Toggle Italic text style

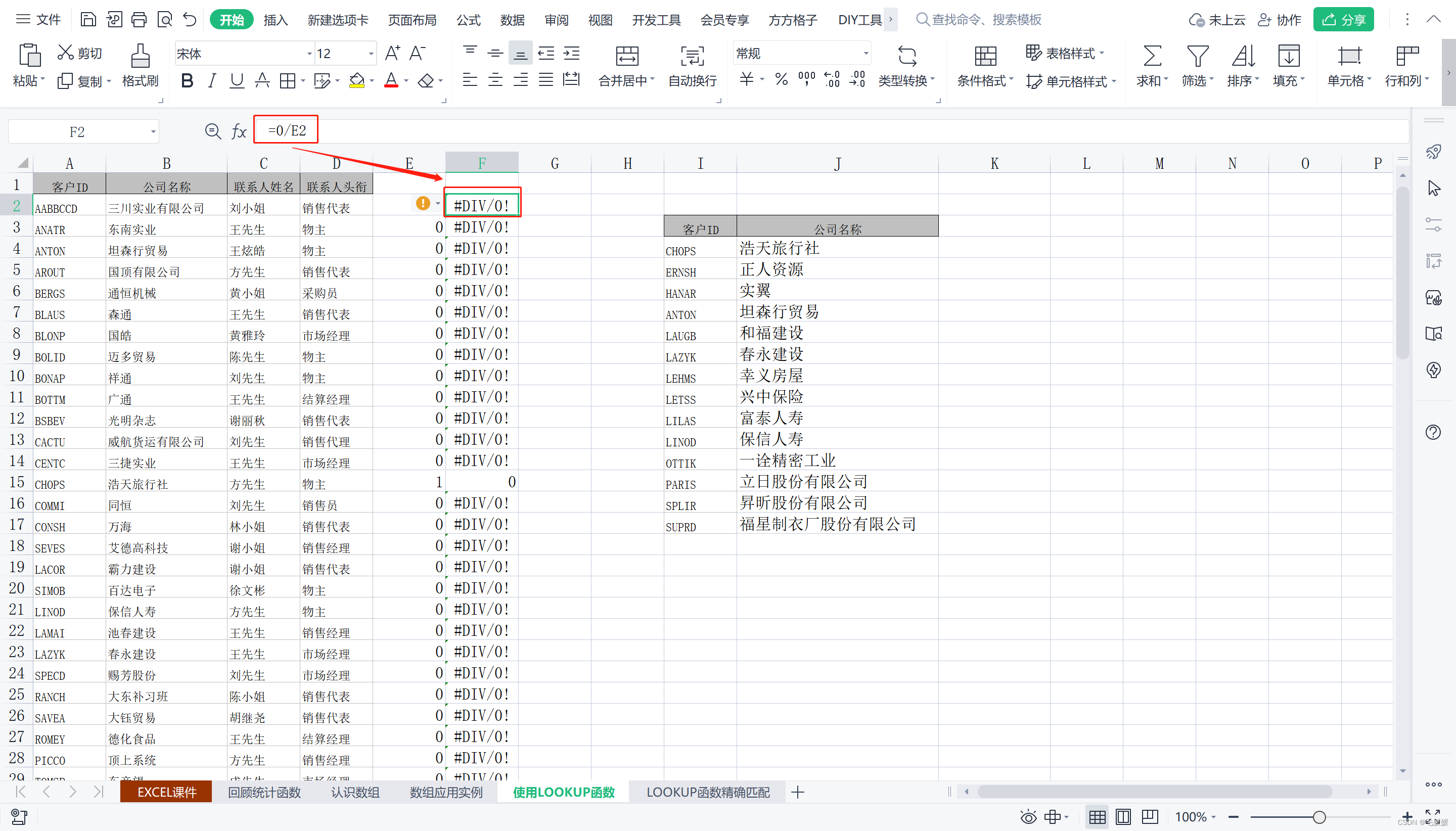coord(212,81)
